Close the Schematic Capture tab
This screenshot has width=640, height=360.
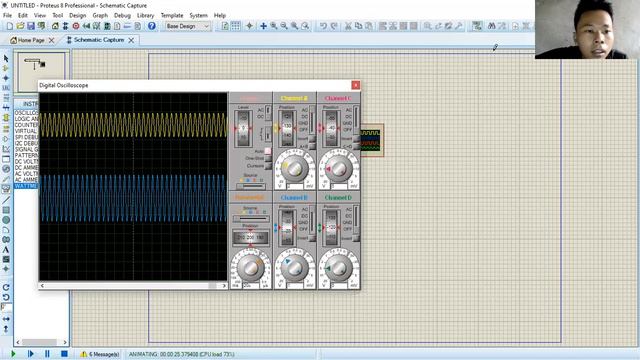pos(131,40)
